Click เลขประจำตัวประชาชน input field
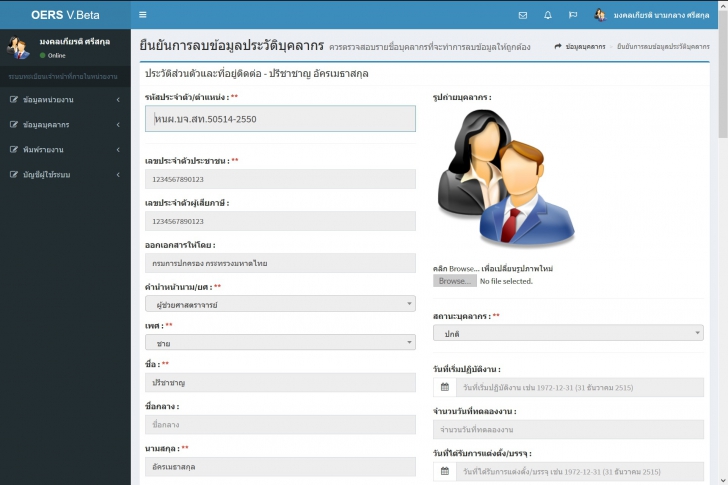 (280, 179)
